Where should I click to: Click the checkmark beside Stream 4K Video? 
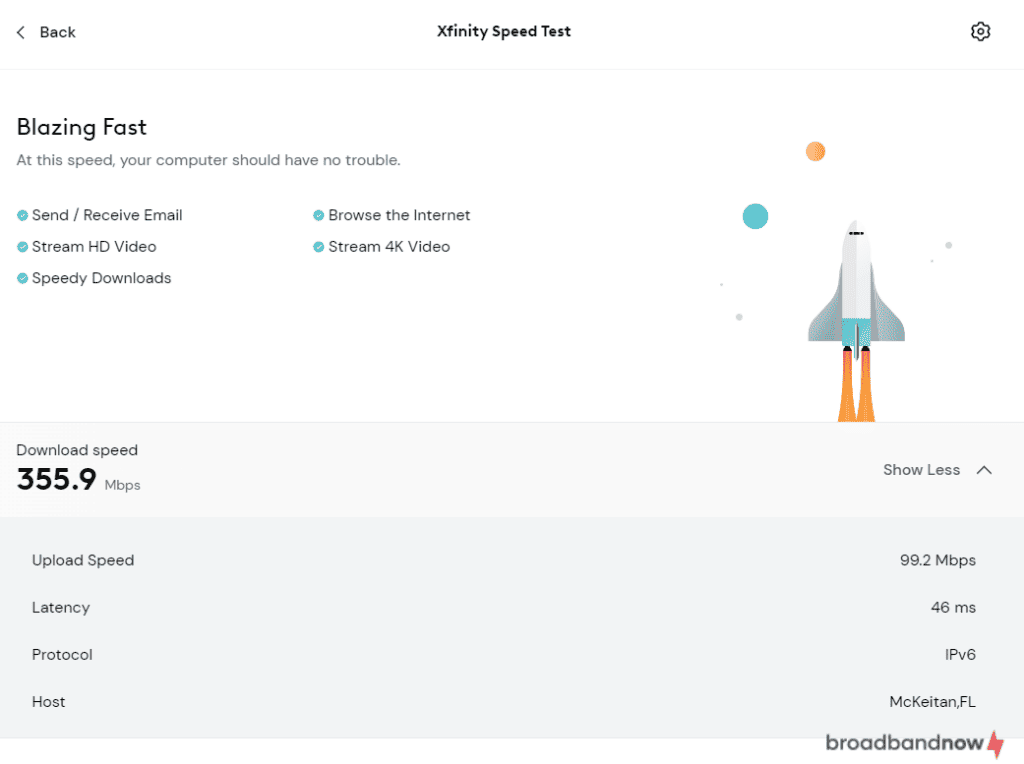pos(318,246)
